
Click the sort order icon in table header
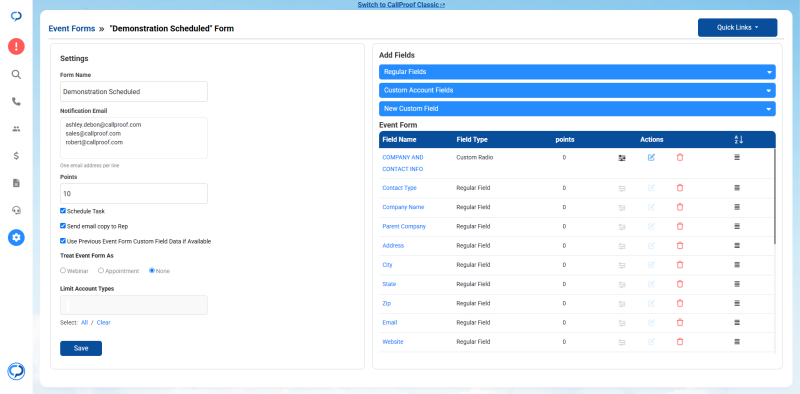(738, 139)
